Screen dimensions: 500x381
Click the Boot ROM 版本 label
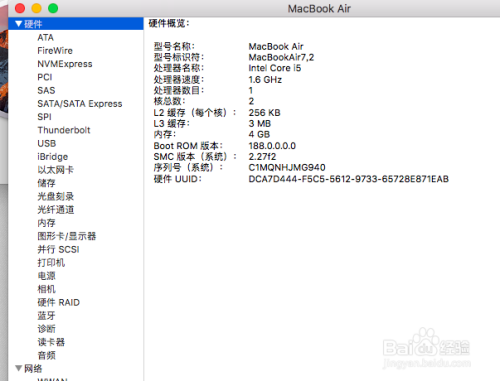tap(188, 146)
